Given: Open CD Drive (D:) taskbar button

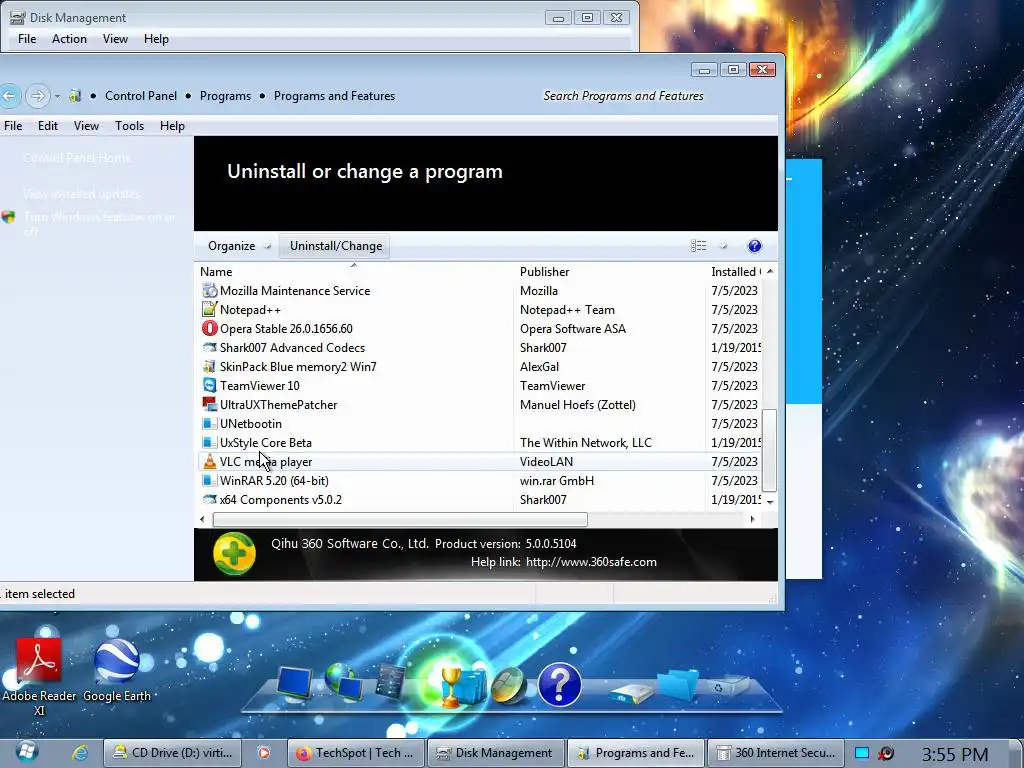Looking at the screenshot, I should coord(172,753).
